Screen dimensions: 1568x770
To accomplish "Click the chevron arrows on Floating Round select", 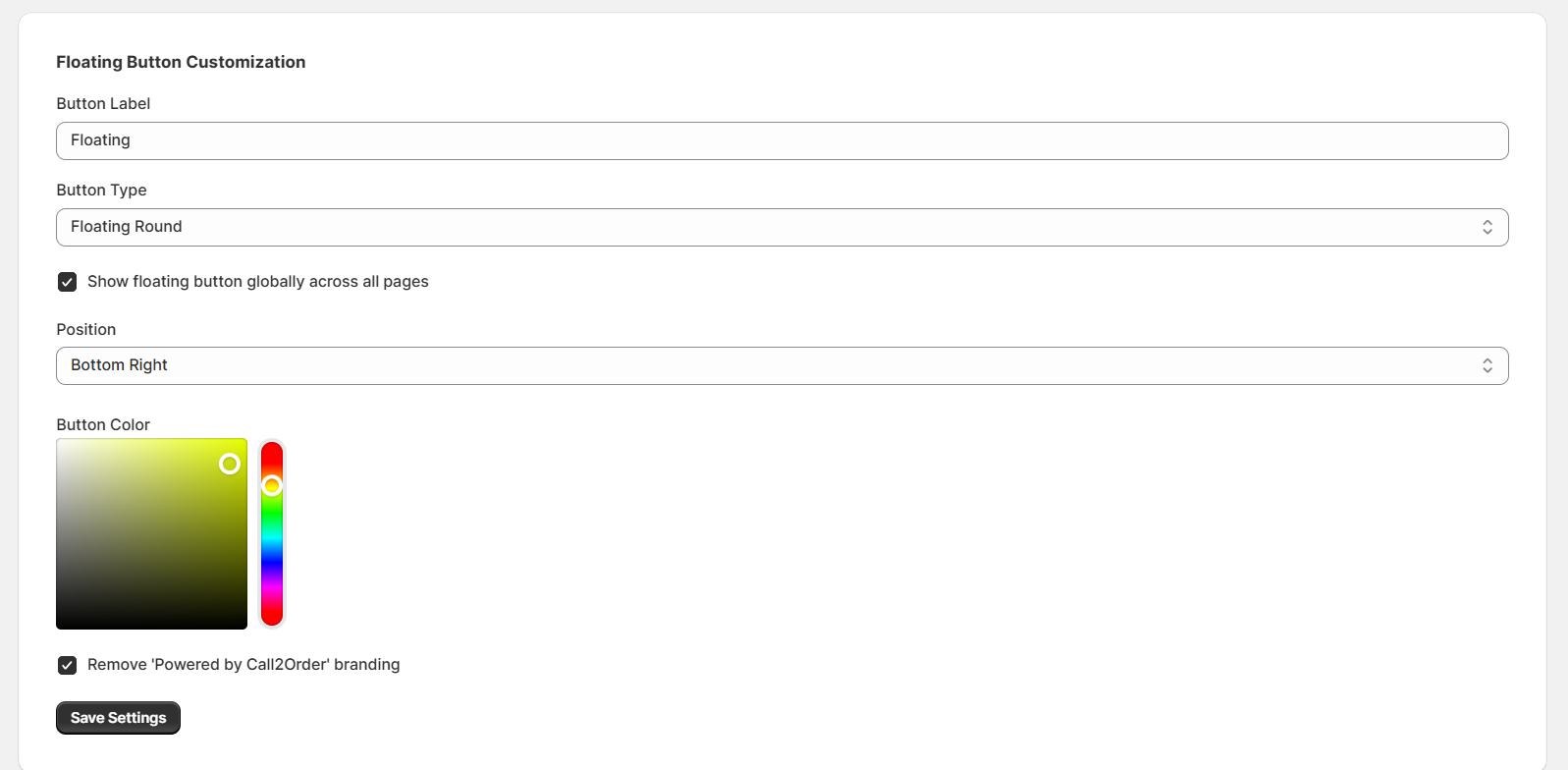I will coord(1487,227).
